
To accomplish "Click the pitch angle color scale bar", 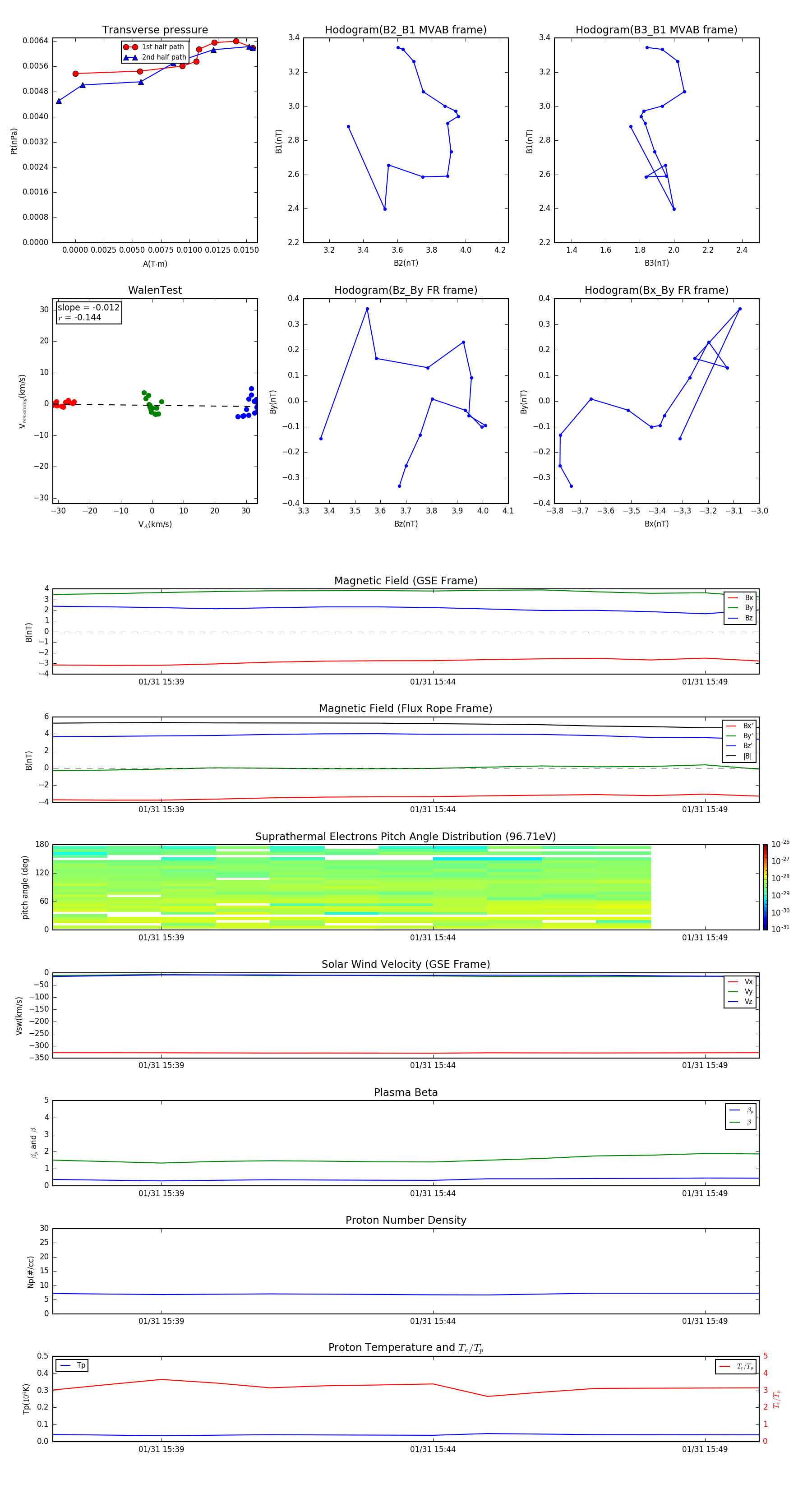I will [x=765, y=887].
